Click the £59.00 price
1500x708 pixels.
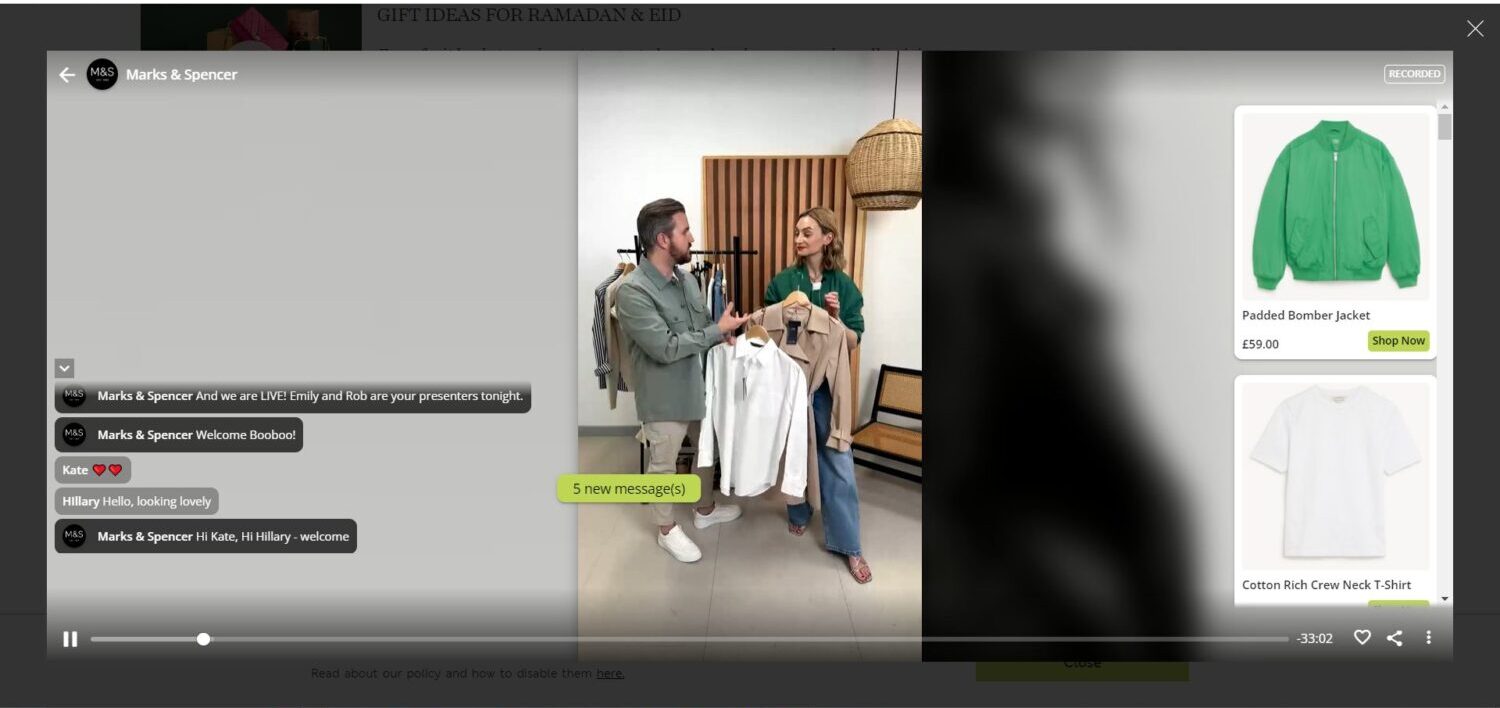[1260, 344]
